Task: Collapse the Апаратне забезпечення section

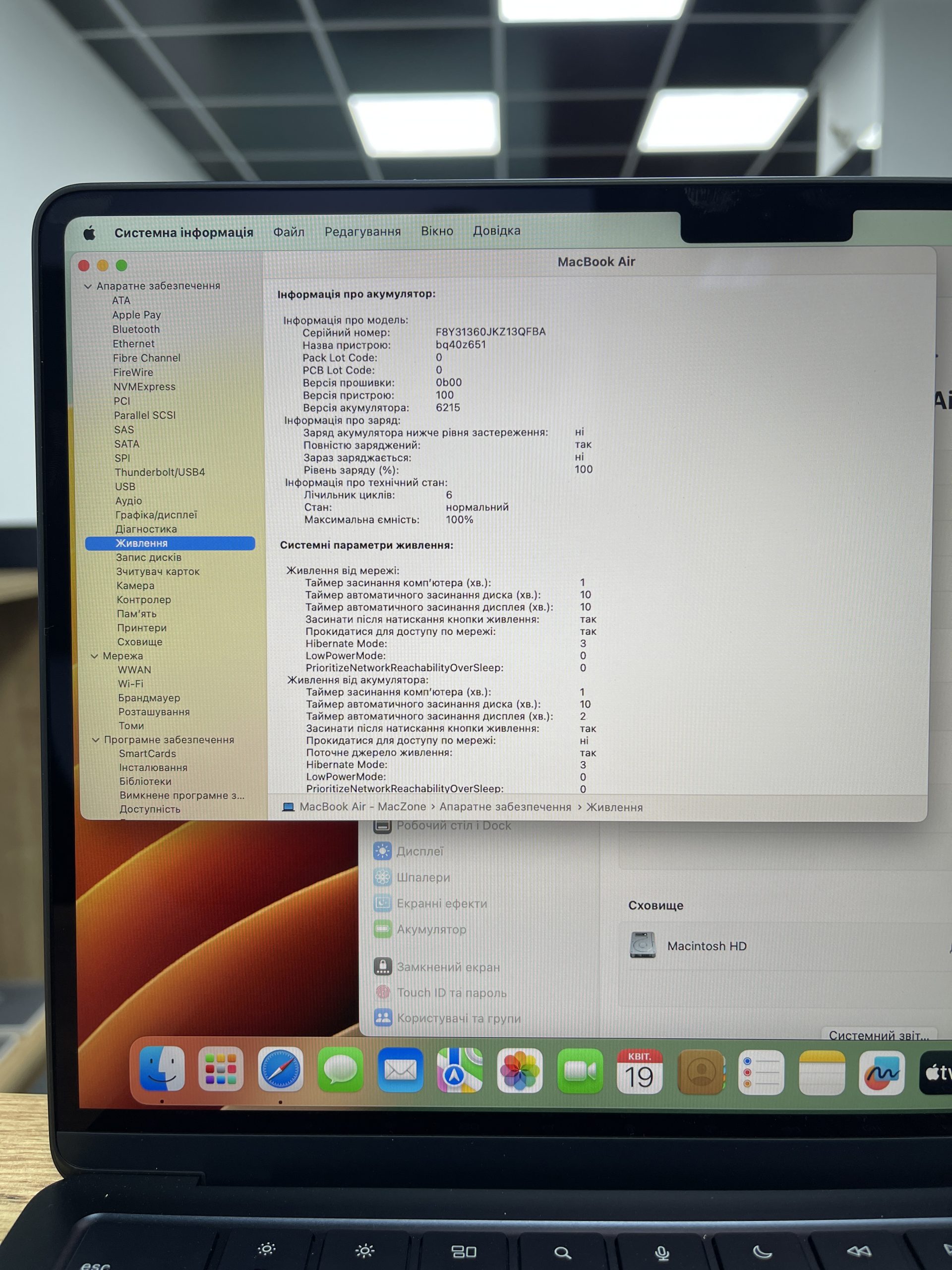Action: coord(88,286)
